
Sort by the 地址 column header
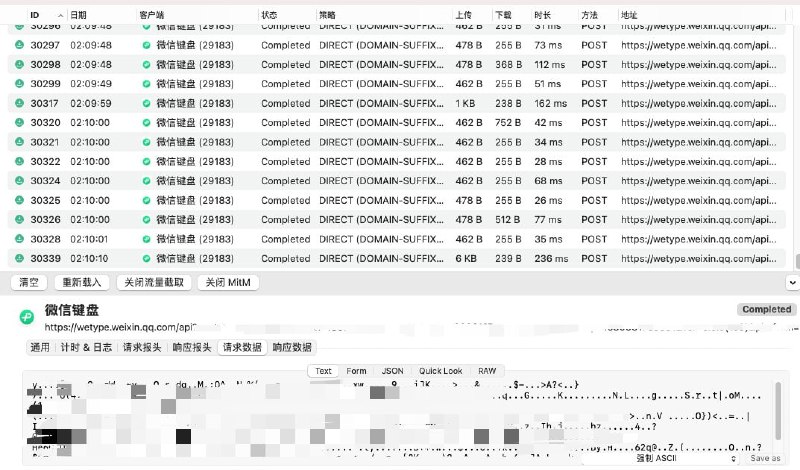[x=629, y=15]
